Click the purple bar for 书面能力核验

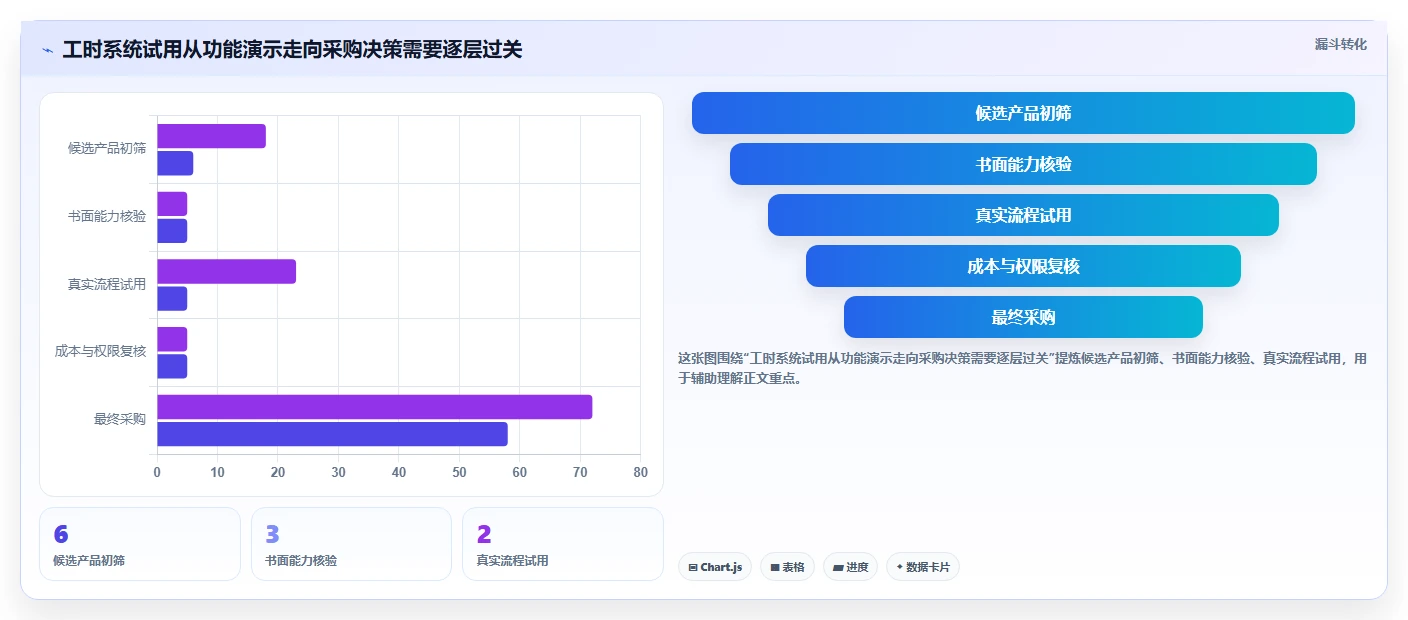point(172,204)
